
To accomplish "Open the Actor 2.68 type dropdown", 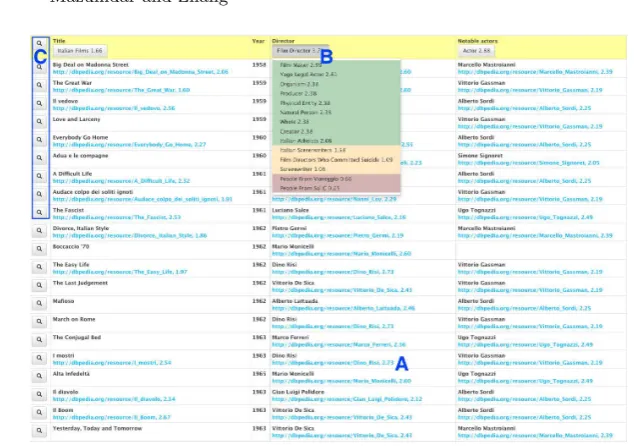I will point(477,51).
